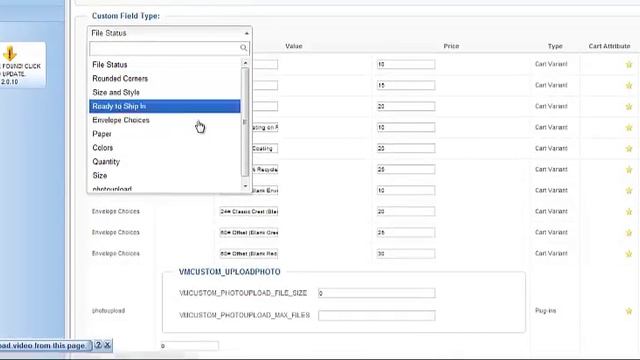Click the star in the 'ating on F' value row
This screenshot has width=640, height=360.
tap(629, 127)
